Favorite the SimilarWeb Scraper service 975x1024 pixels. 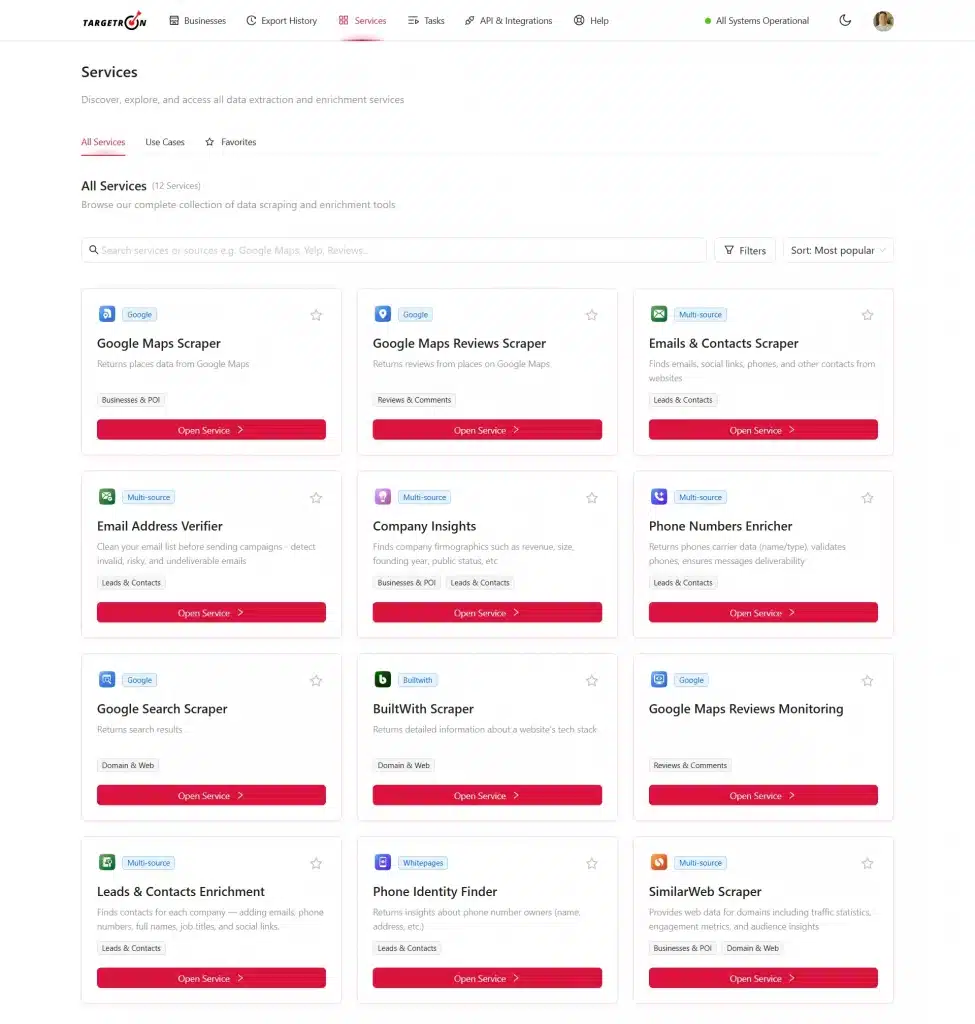[867, 863]
